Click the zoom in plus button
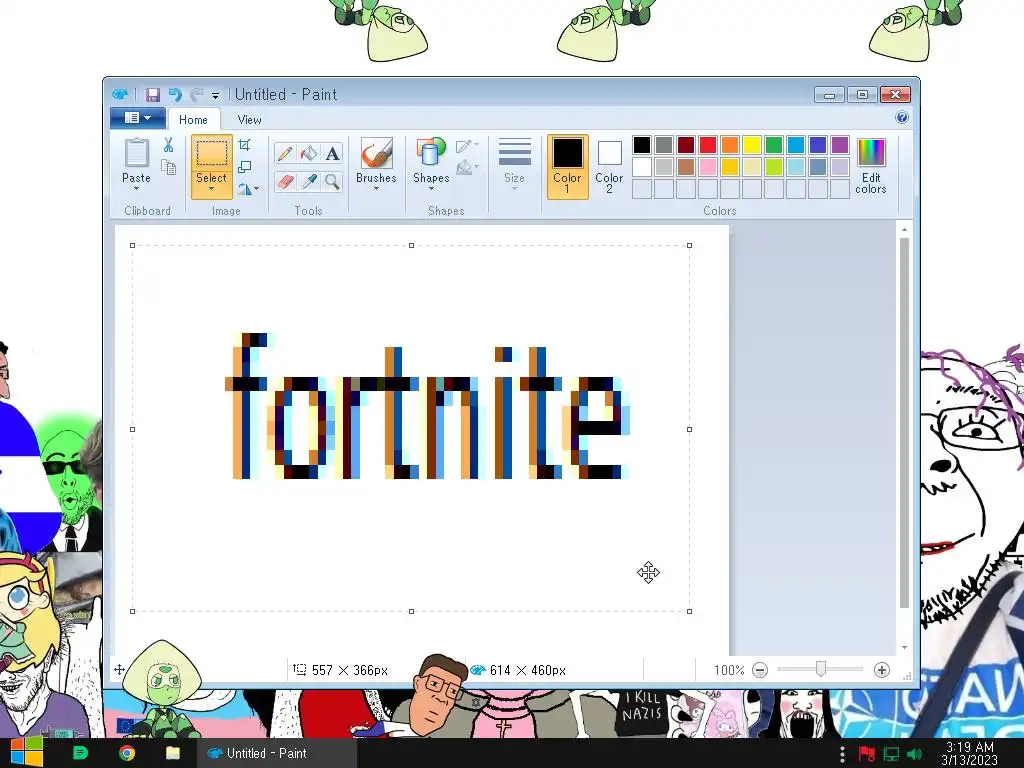 pos(882,670)
